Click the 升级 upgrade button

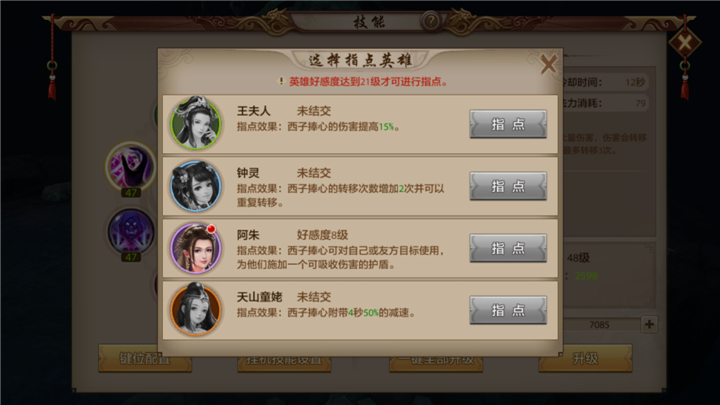tap(585, 359)
